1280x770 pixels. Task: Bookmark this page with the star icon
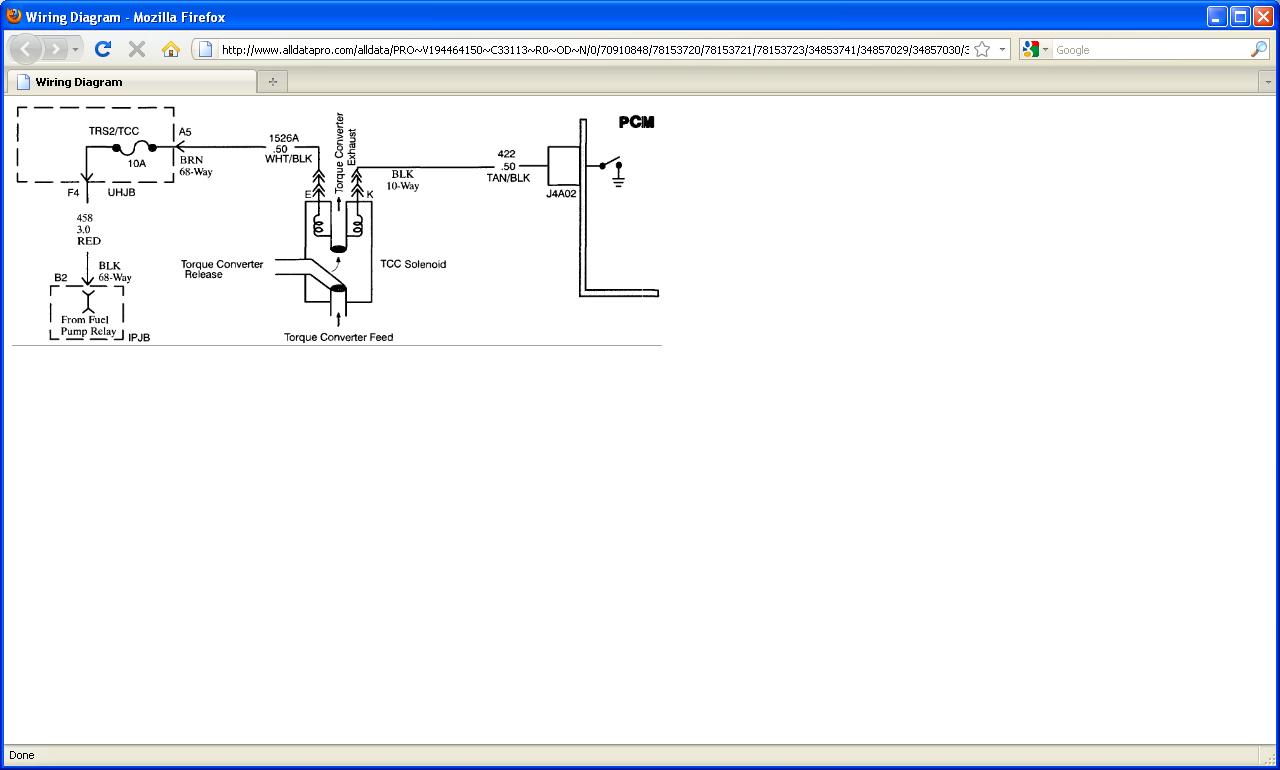tap(982, 49)
